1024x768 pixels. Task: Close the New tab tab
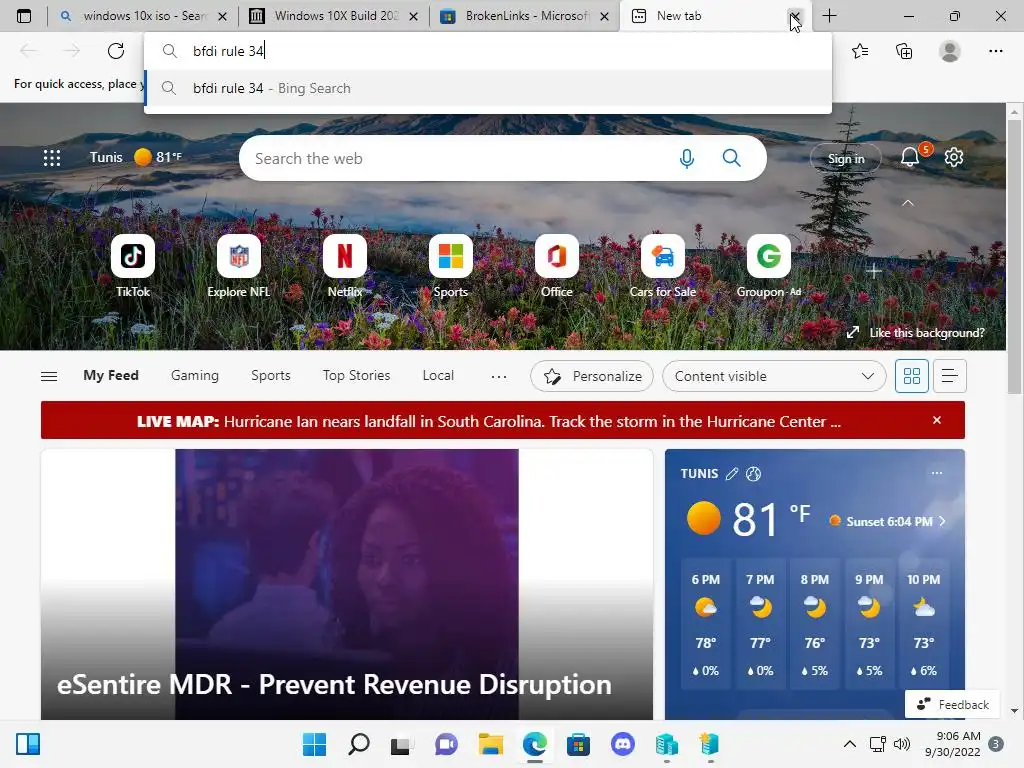[x=795, y=16]
